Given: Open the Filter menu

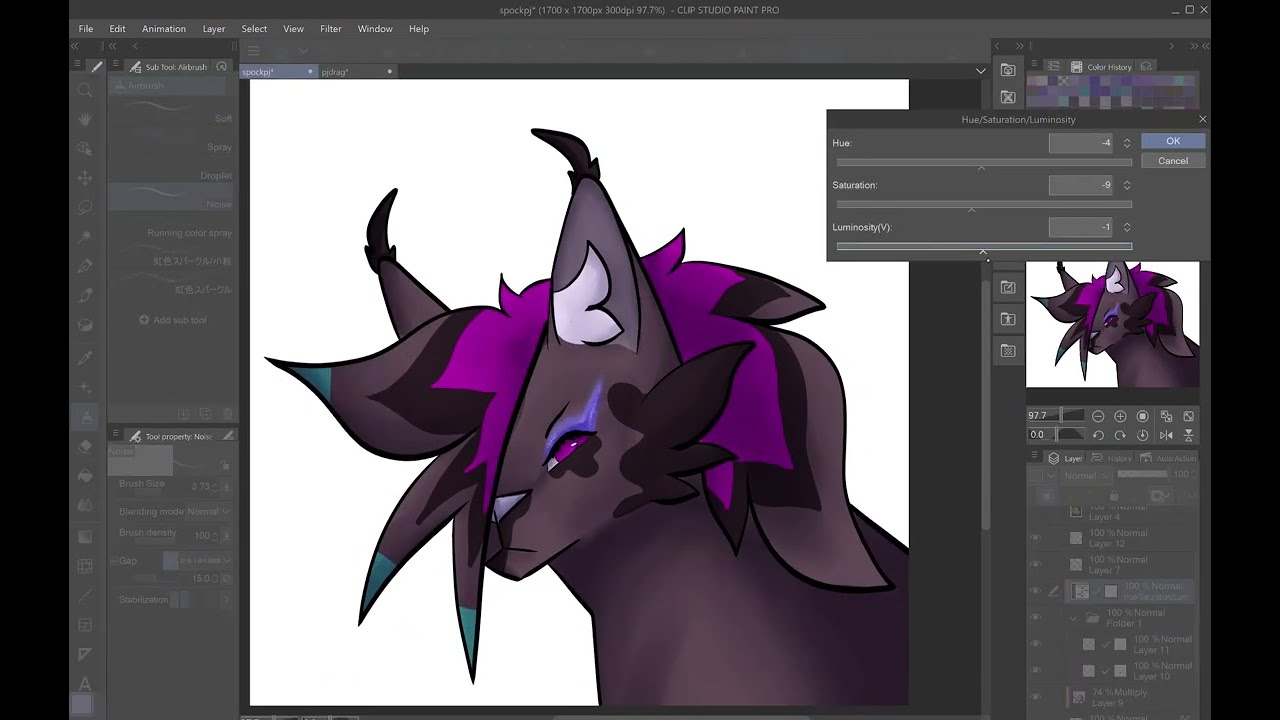Looking at the screenshot, I should tap(331, 29).
